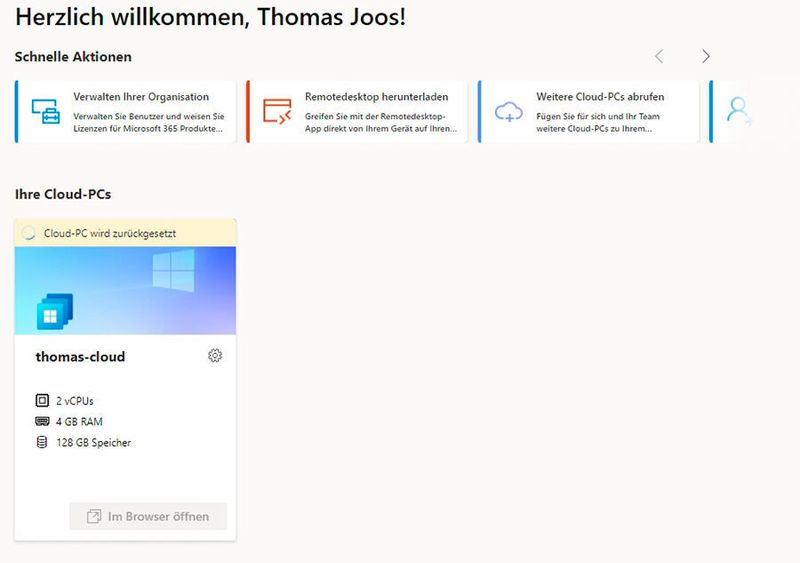This screenshot has height=563, width=800.
Task: Click the reset progress spinner icon
Action: pyautogui.click(x=29, y=233)
